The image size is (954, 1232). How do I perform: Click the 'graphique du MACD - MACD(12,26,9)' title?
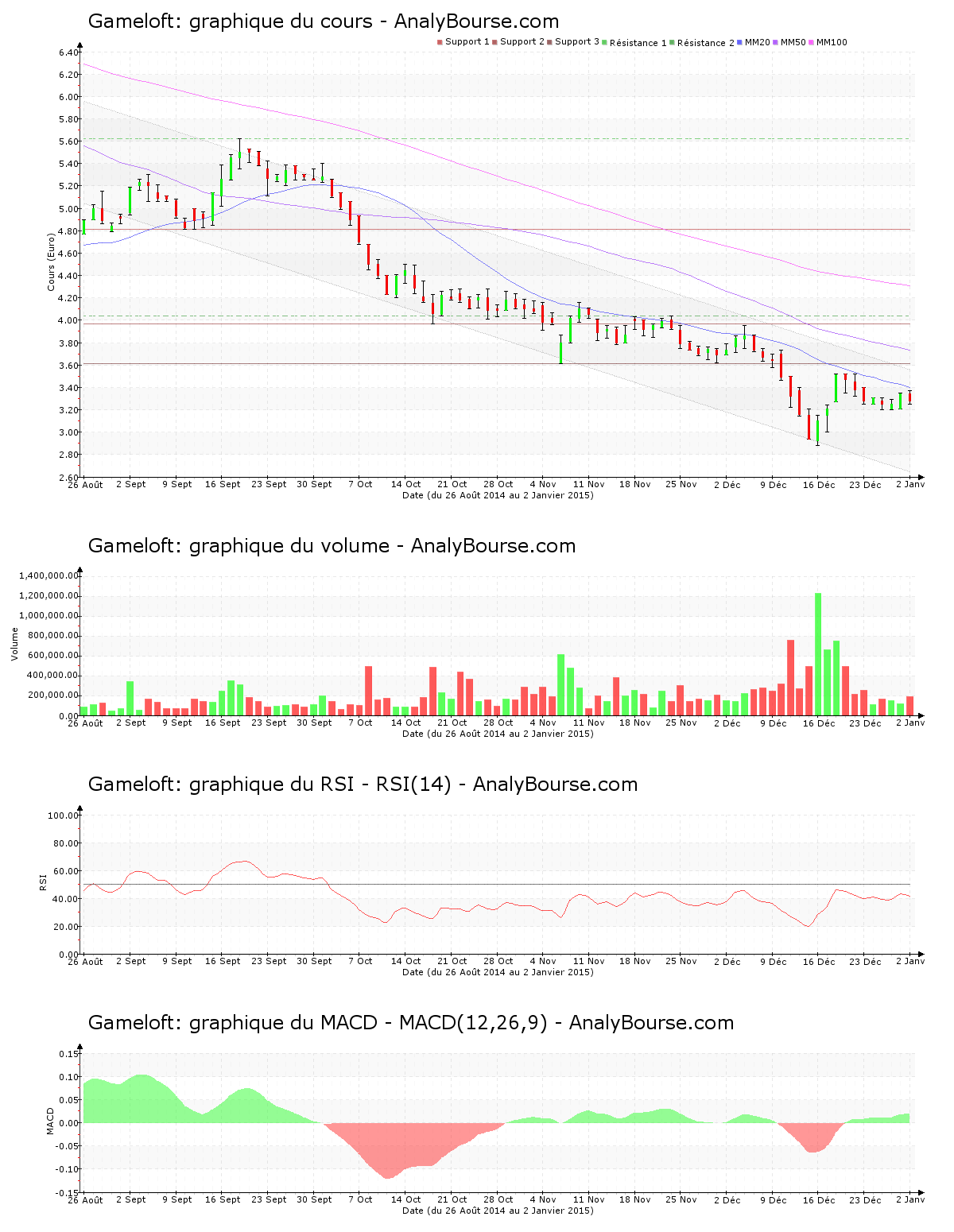pyautogui.click(x=368, y=1023)
